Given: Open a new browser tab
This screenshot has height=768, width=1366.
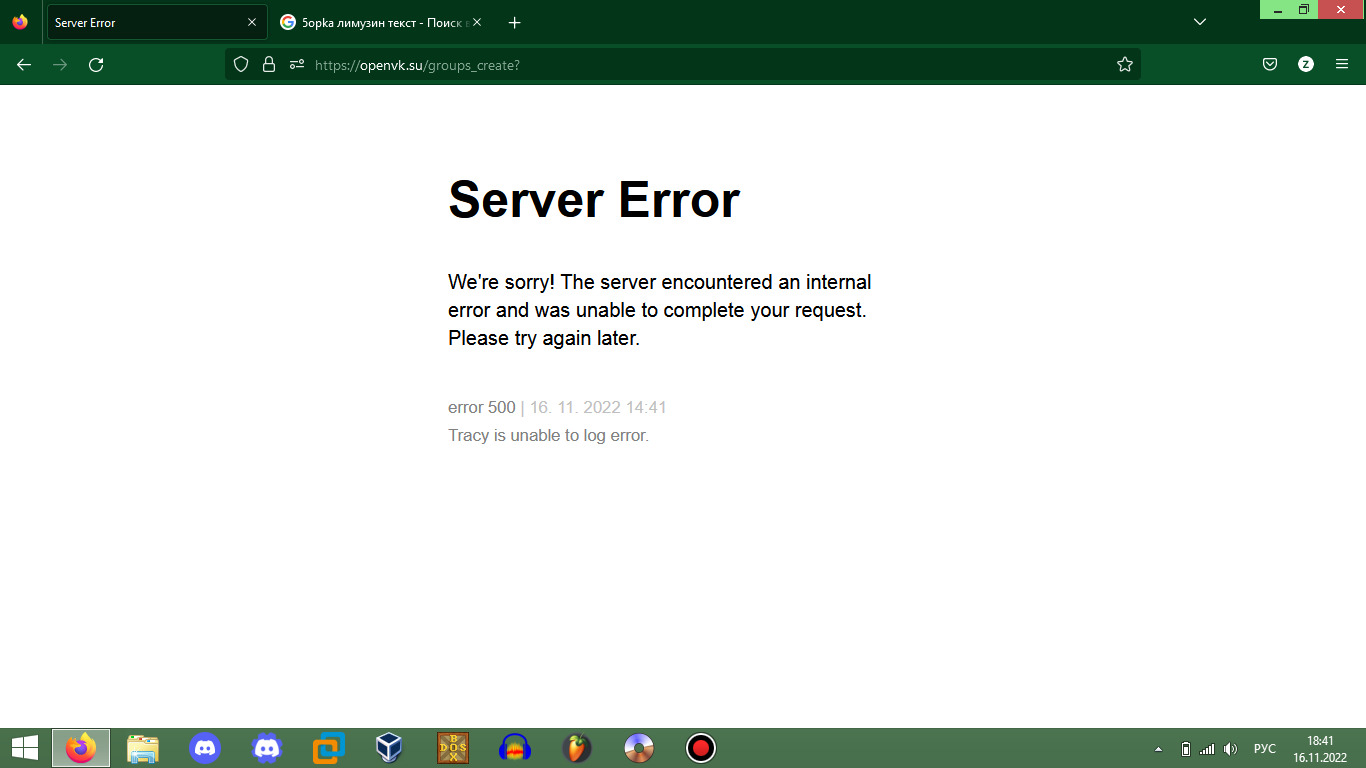Looking at the screenshot, I should (x=514, y=22).
